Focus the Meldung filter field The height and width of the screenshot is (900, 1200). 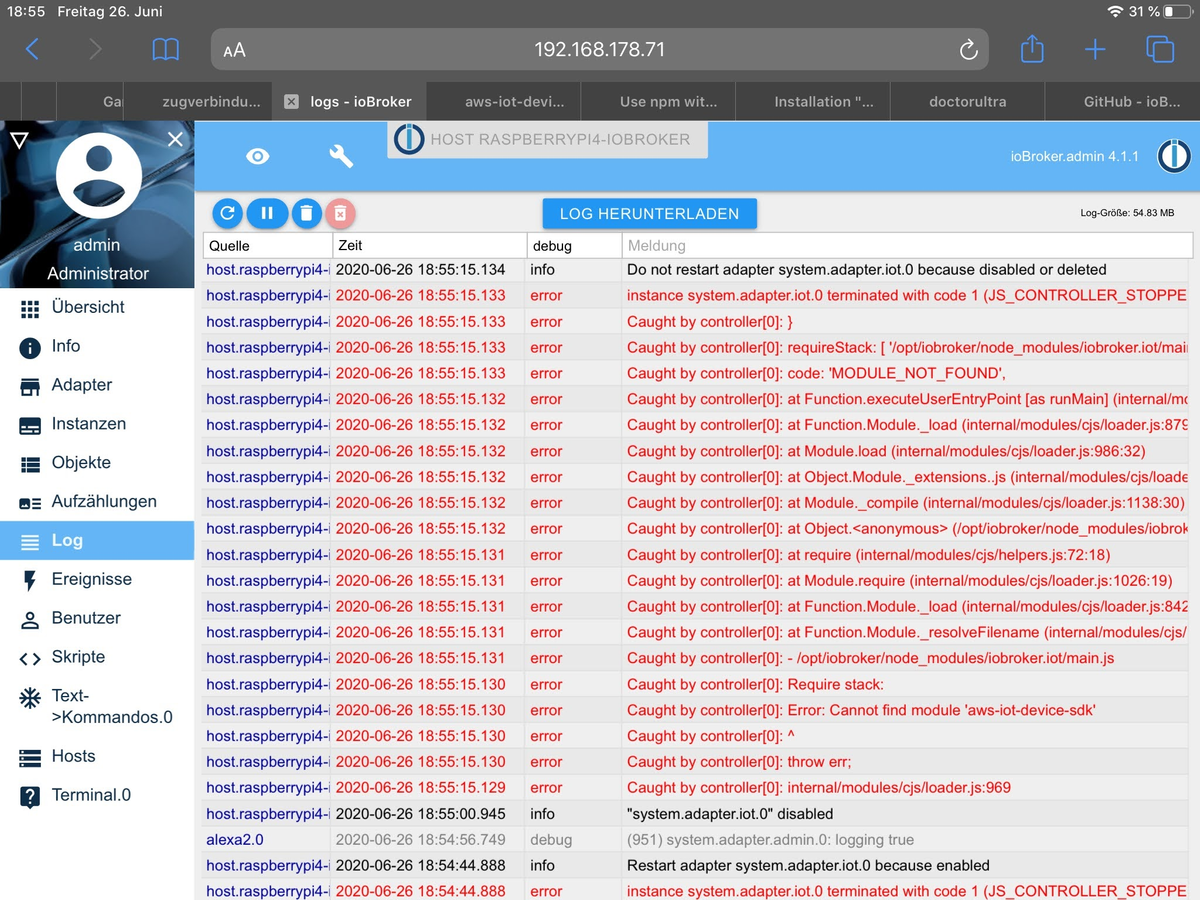(907, 245)
